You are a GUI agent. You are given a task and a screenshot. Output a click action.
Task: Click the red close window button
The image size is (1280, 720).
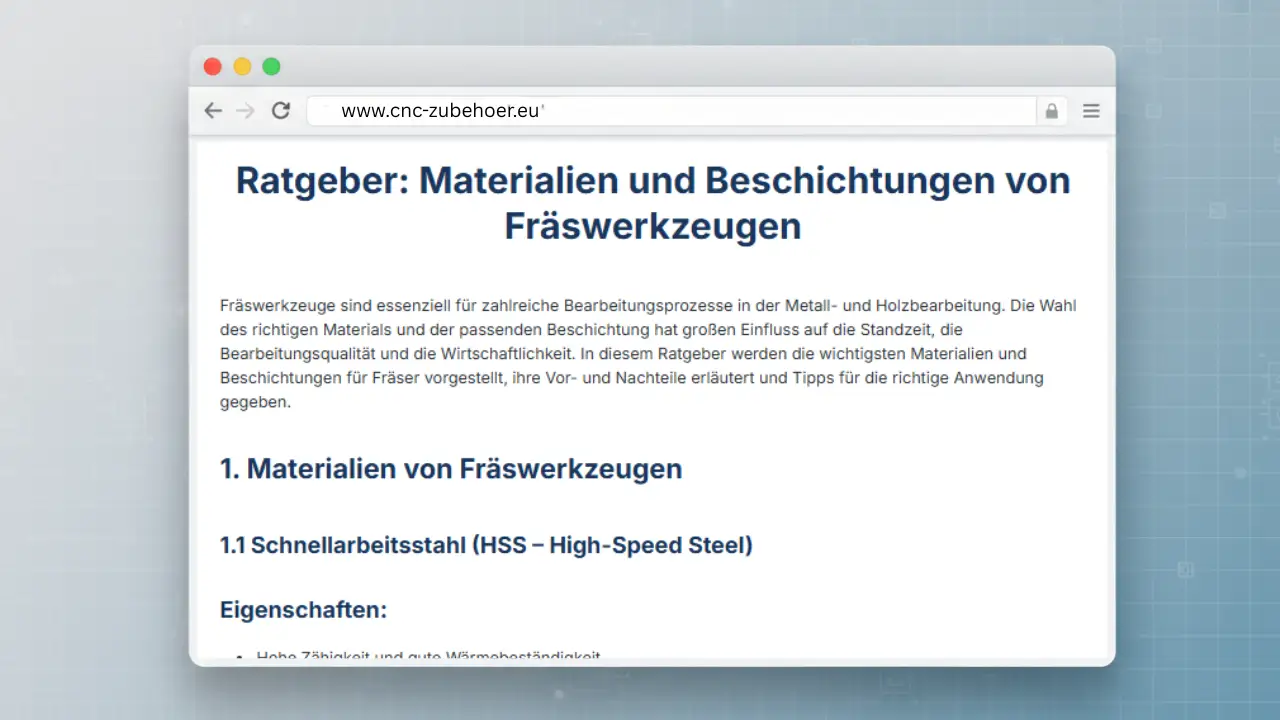[212, 67]
